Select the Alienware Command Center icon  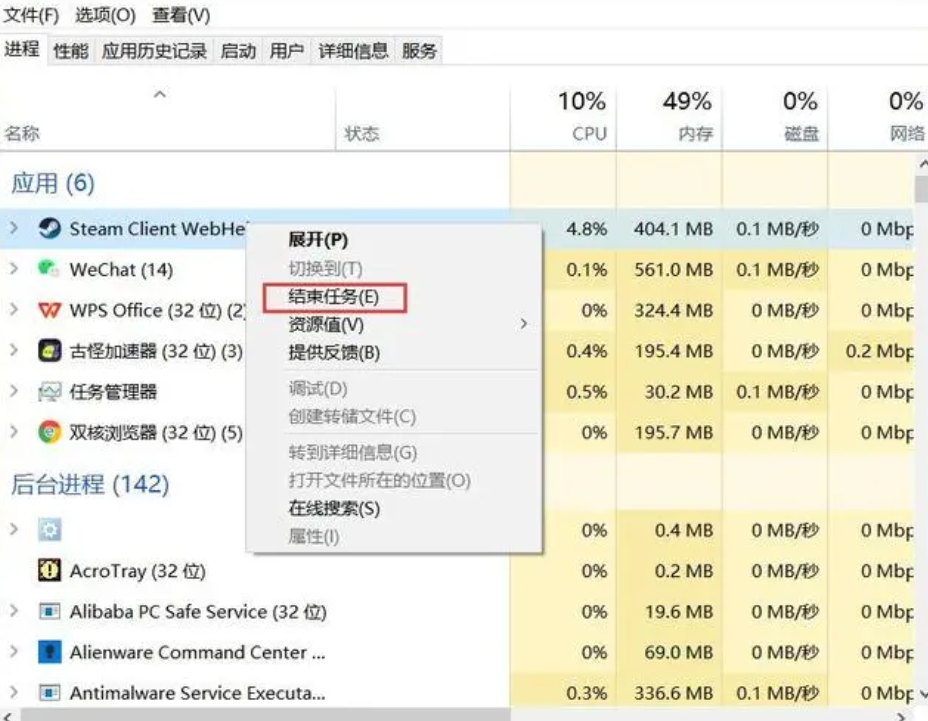coord(50,652)
